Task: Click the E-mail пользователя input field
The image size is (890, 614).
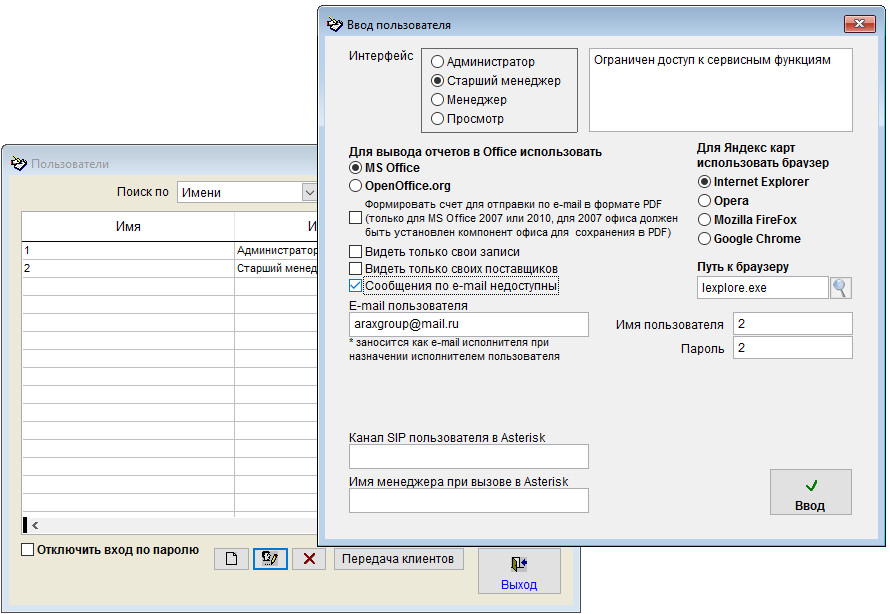Action: point(469,324)
